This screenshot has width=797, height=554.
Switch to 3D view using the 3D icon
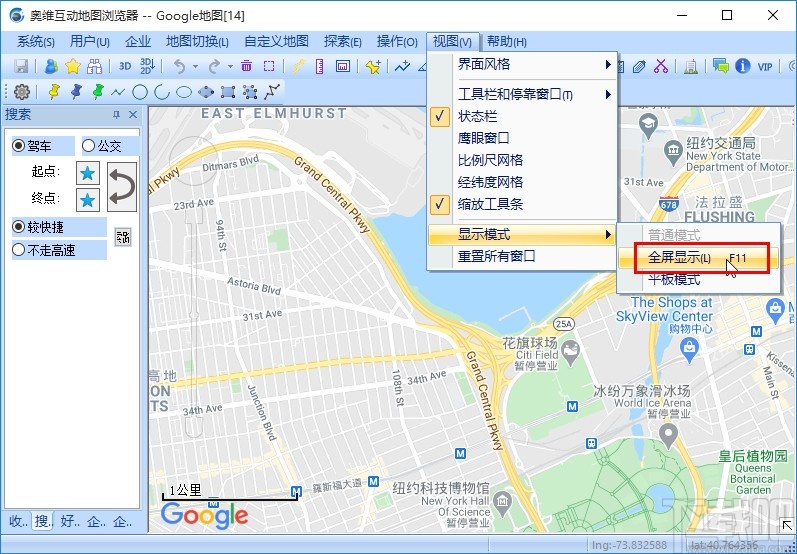point(125,66)
